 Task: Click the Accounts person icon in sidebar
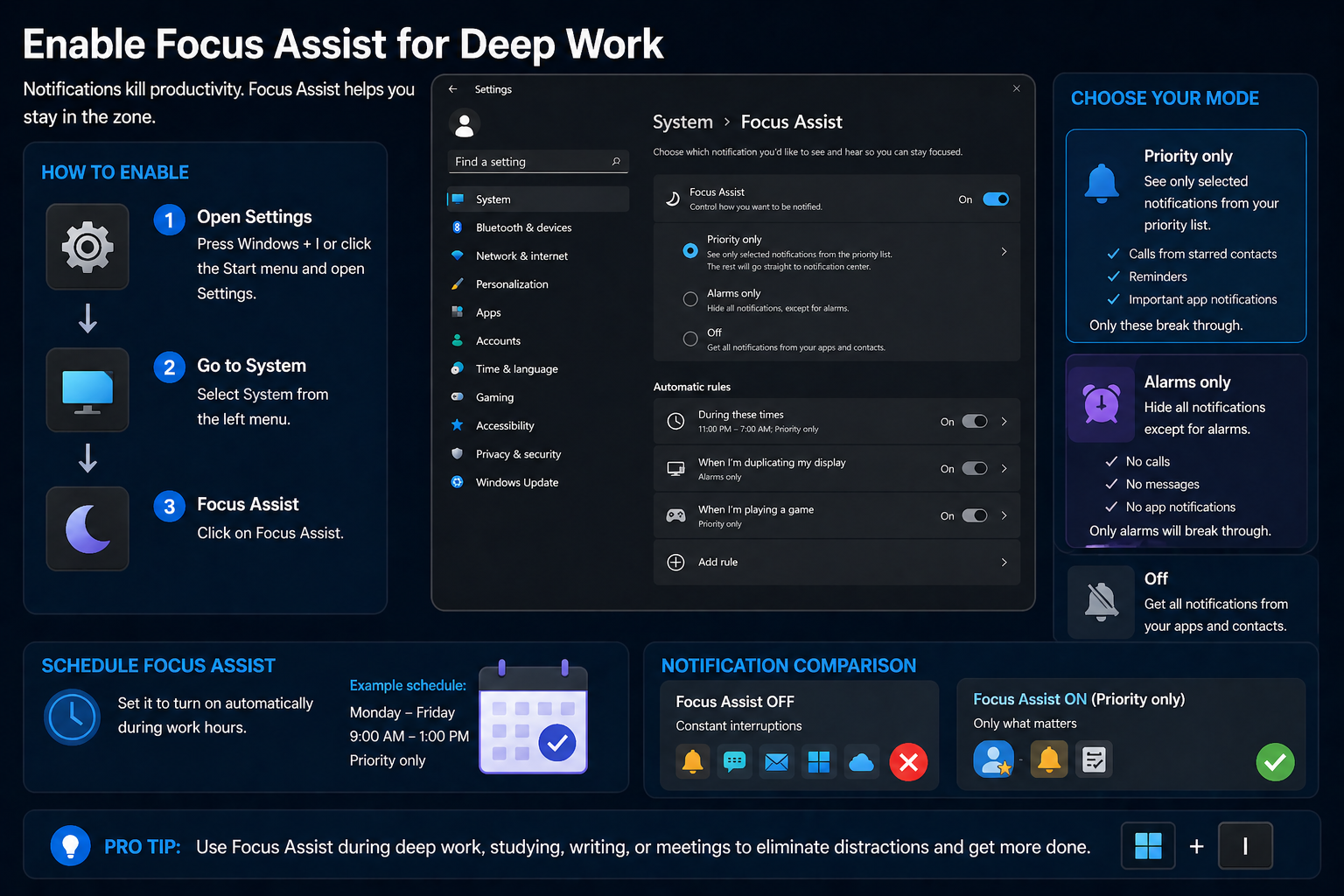pos(457,340)
